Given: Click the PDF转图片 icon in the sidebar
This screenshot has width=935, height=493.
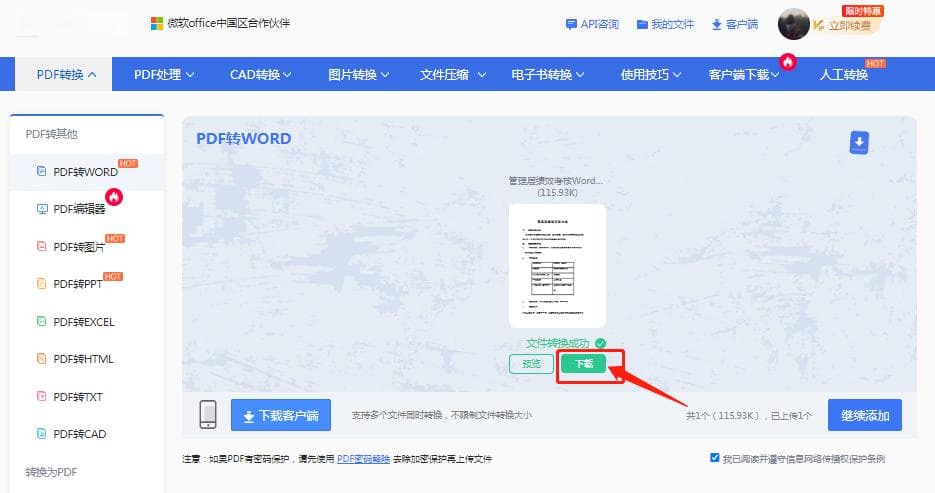Looking at the screenshot, I should tap(41, 246).
